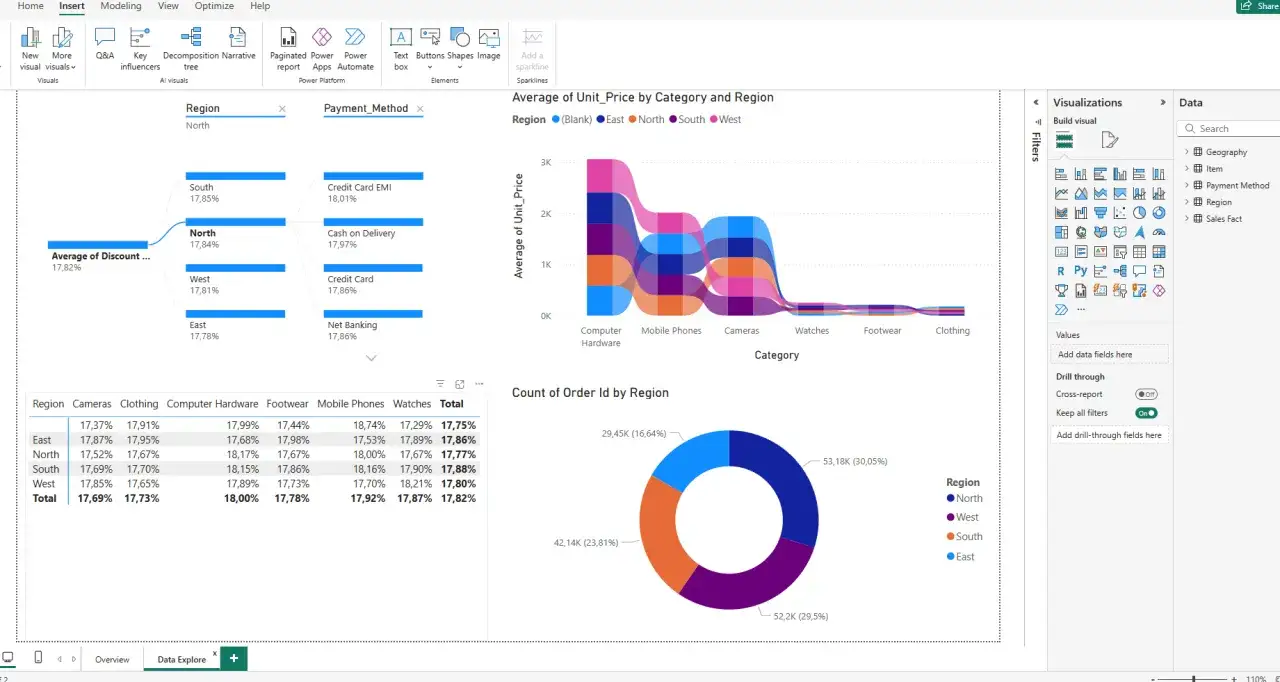Click the South swatch in donut legend
The height and width of the screenshot is (682, 1280).
pos(950,537)
